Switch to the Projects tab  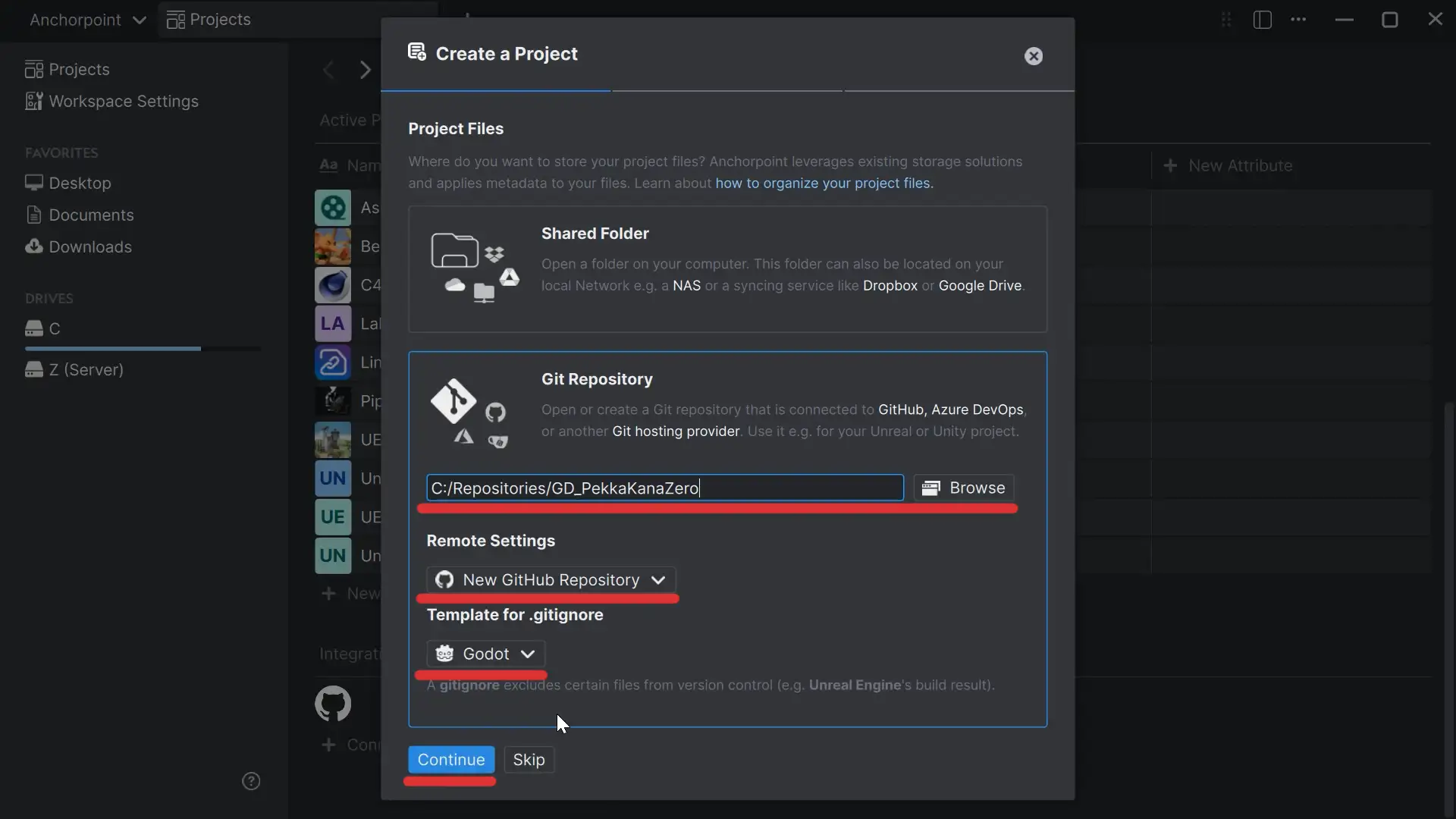pos(209,19)
